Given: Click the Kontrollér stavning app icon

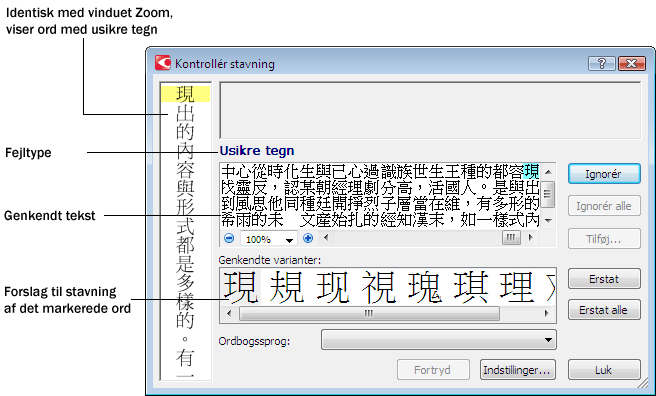Looking at the screenshot, I should click(x=163, y=63).
